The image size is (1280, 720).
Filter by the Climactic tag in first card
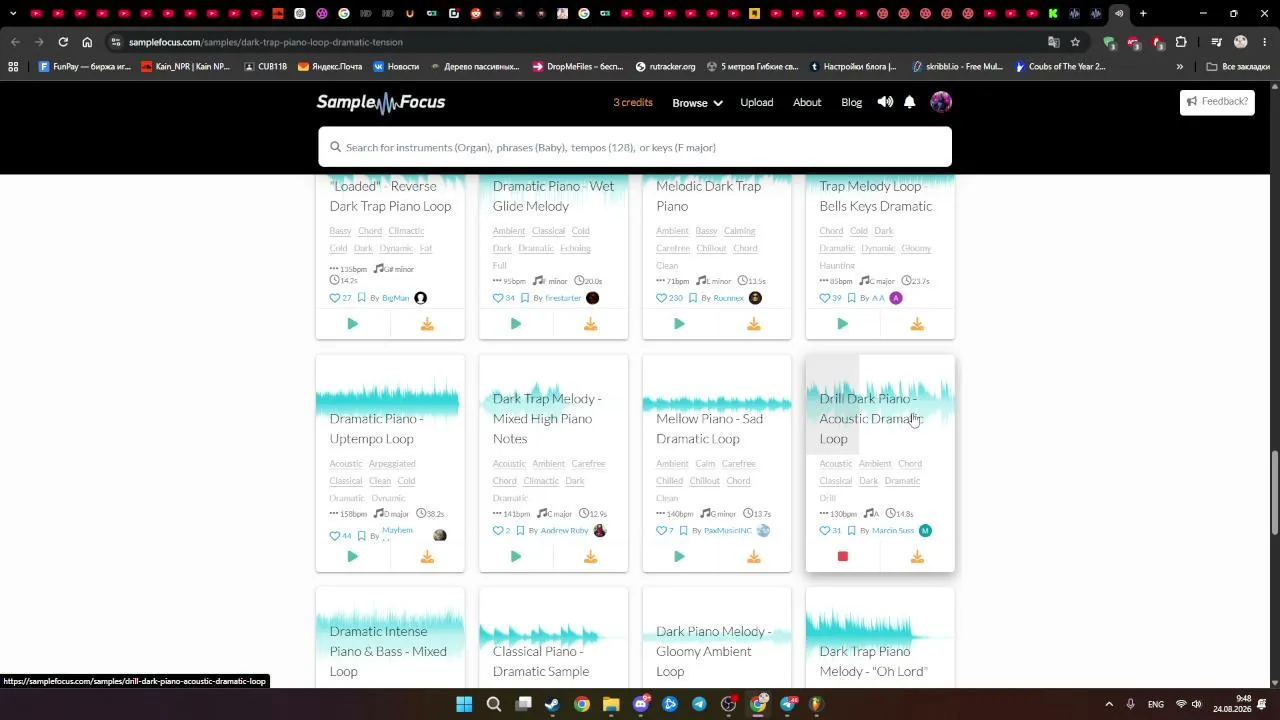(406, 231)
